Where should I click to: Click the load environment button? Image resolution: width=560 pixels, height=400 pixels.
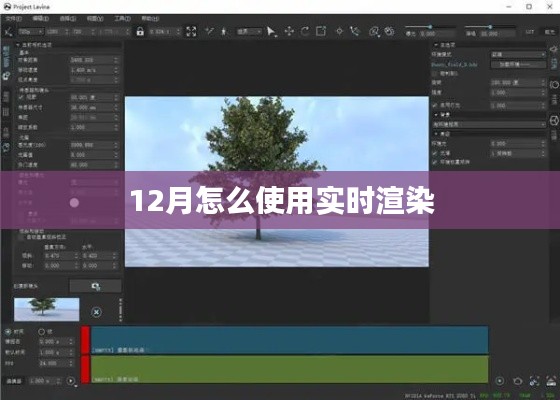[518, 65]
